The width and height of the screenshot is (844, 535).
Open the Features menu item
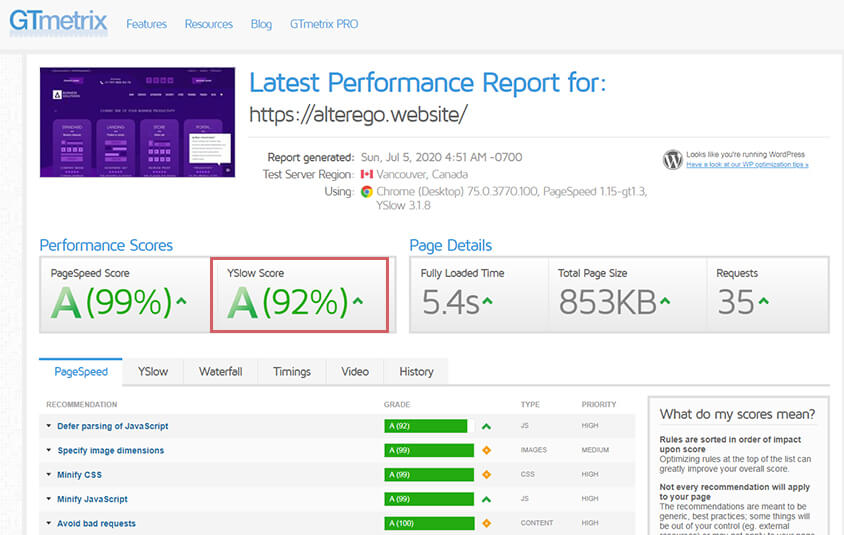(x=146, y=24)
